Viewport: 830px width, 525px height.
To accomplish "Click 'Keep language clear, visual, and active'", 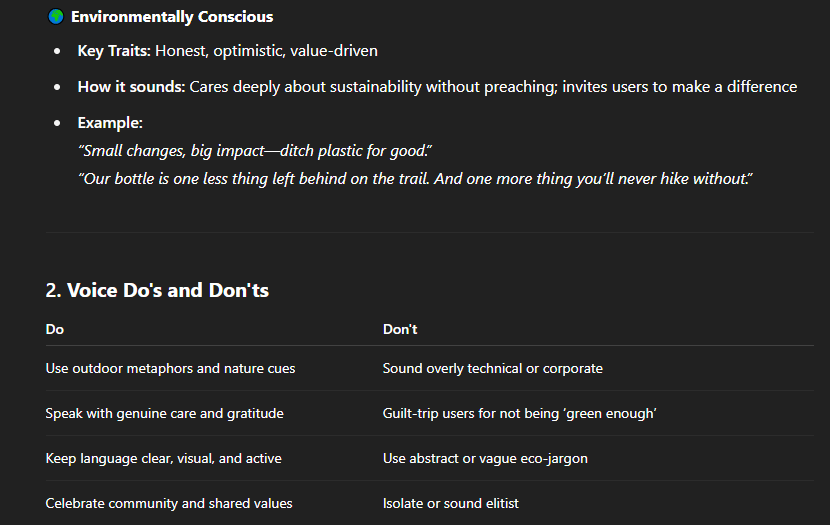I will [164, 458].
